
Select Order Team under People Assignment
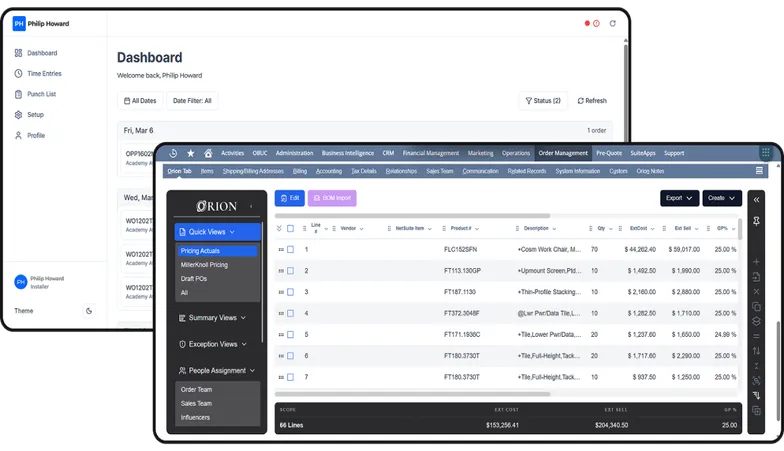pyautogui.click(x=196, y=390)
